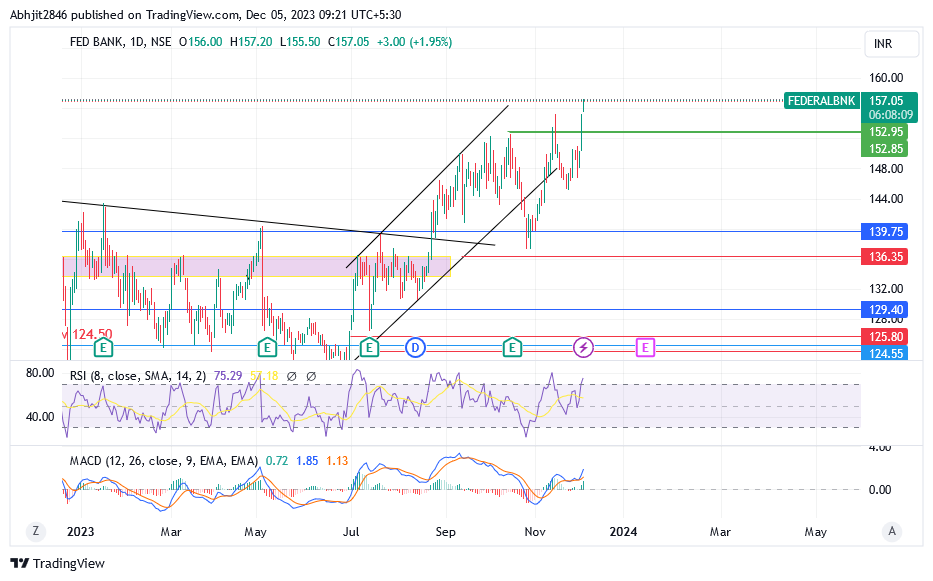Click the 40.00 RSI scale label
This screenshot has width=933, height=581.
pos(40,417)
